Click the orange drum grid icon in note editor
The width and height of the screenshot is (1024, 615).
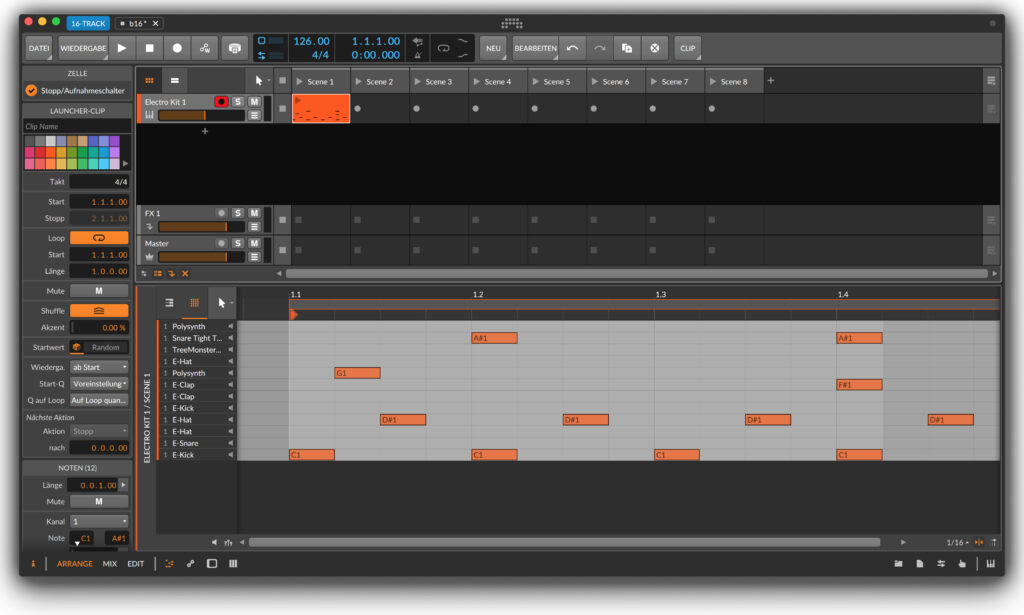(x=195, y=302)
